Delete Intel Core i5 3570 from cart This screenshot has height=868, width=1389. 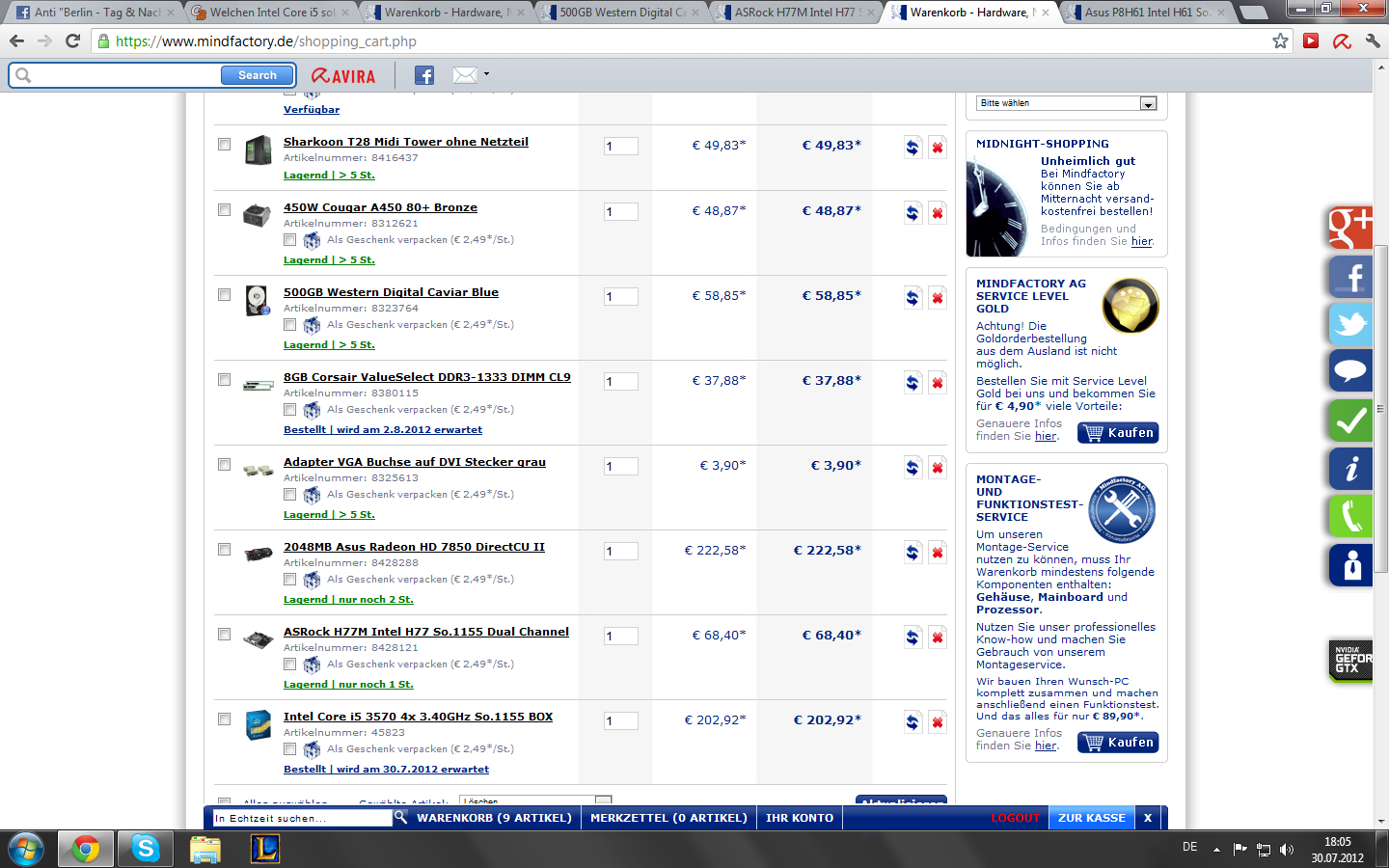pos(937,722)
